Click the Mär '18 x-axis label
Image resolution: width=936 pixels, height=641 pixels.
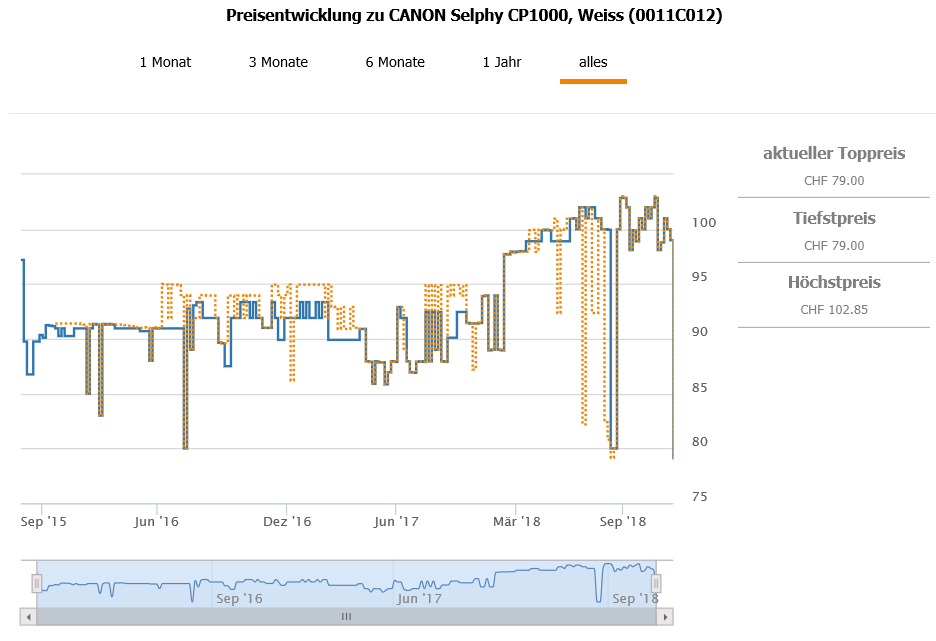point(516,521)
